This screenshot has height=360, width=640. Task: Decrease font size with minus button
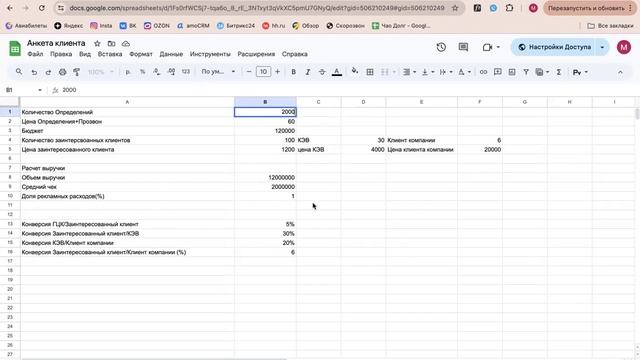click(249, 72)
